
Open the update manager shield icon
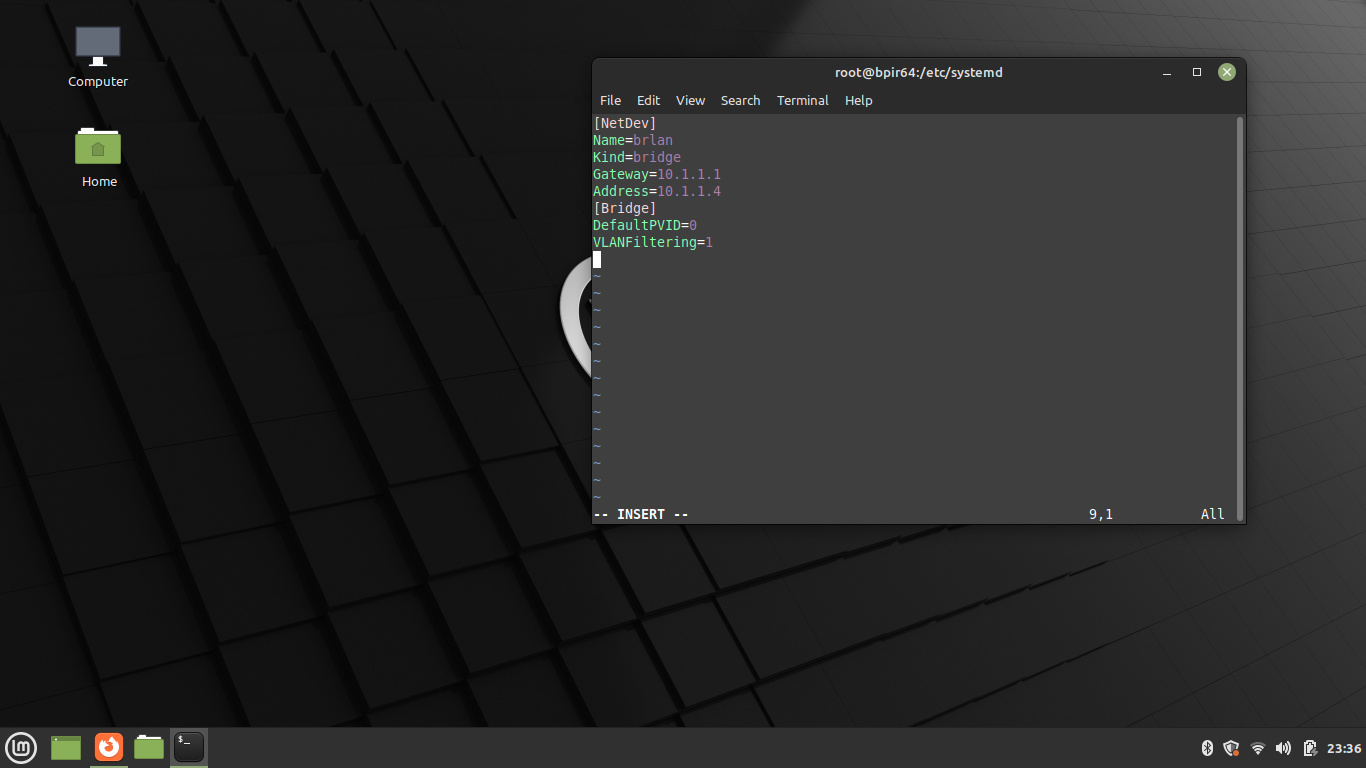(1231, 748)
